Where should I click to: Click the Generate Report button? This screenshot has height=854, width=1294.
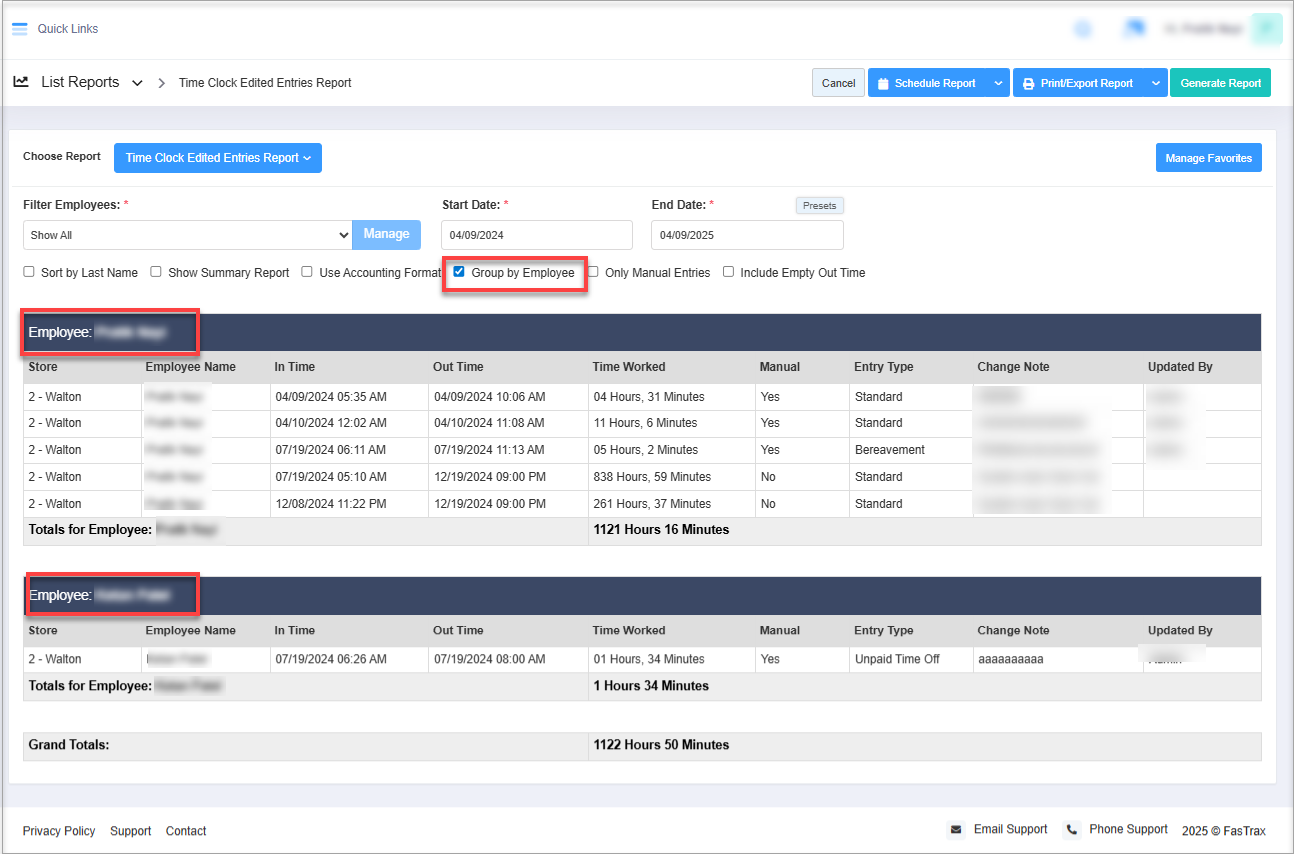tap(1220, 84)
